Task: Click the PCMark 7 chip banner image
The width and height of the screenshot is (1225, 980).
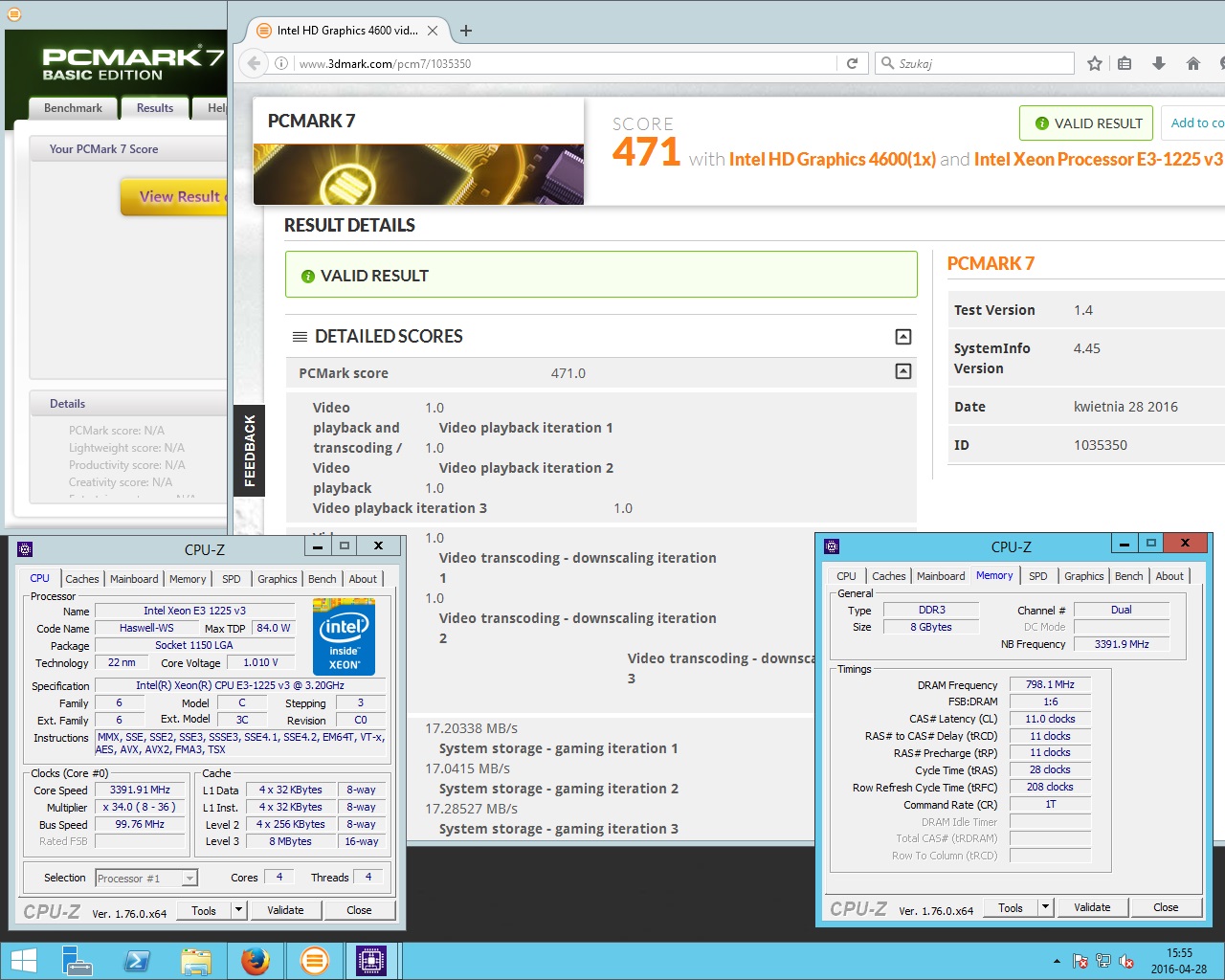Action: [x=418, y=174]
